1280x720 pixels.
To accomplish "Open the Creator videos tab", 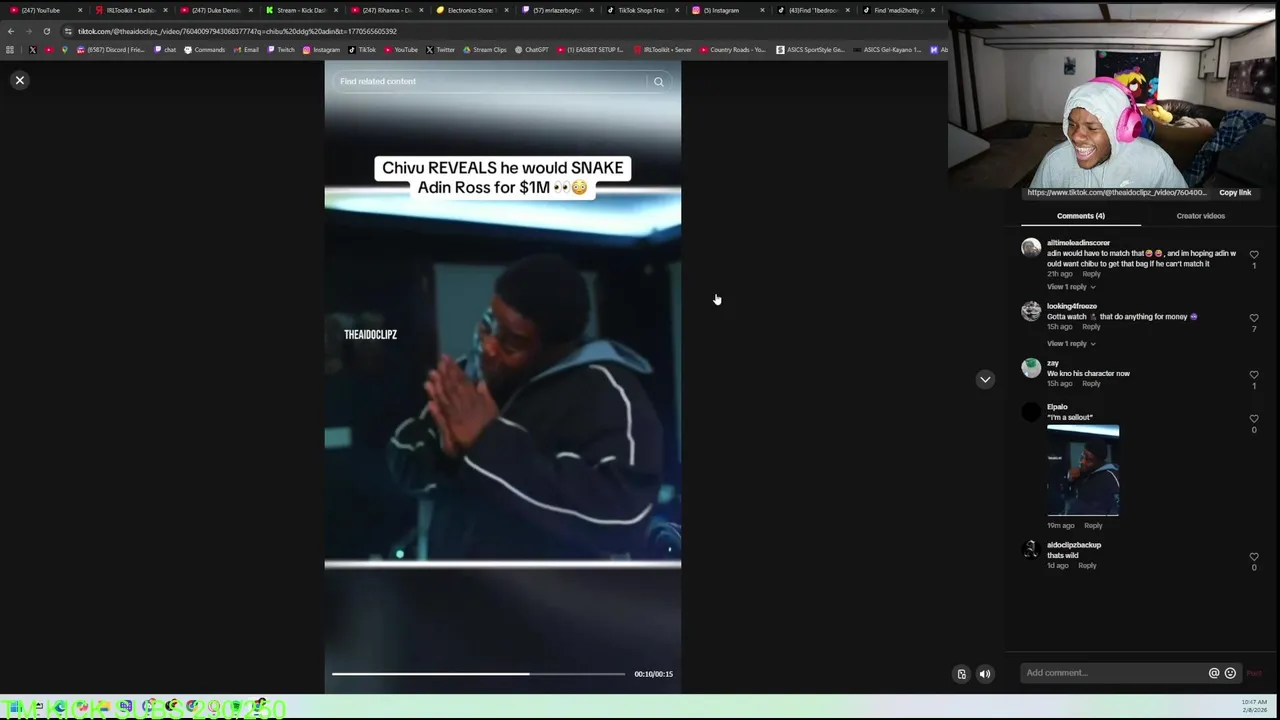I will pyautogui.click(x=1200, y=216).
